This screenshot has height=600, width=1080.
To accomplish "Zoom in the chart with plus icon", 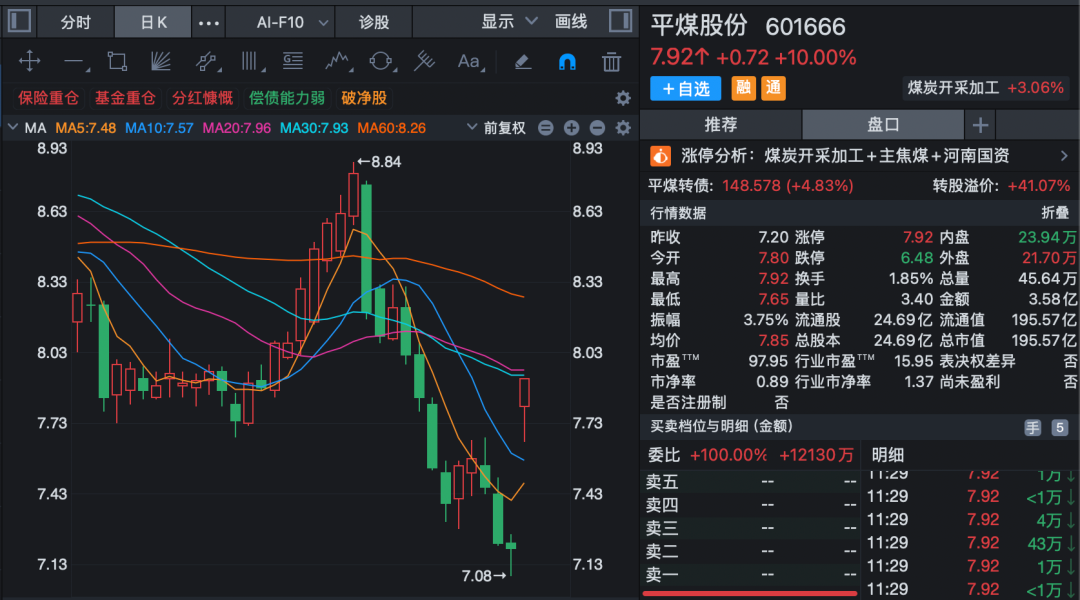I will pos(571,127).
